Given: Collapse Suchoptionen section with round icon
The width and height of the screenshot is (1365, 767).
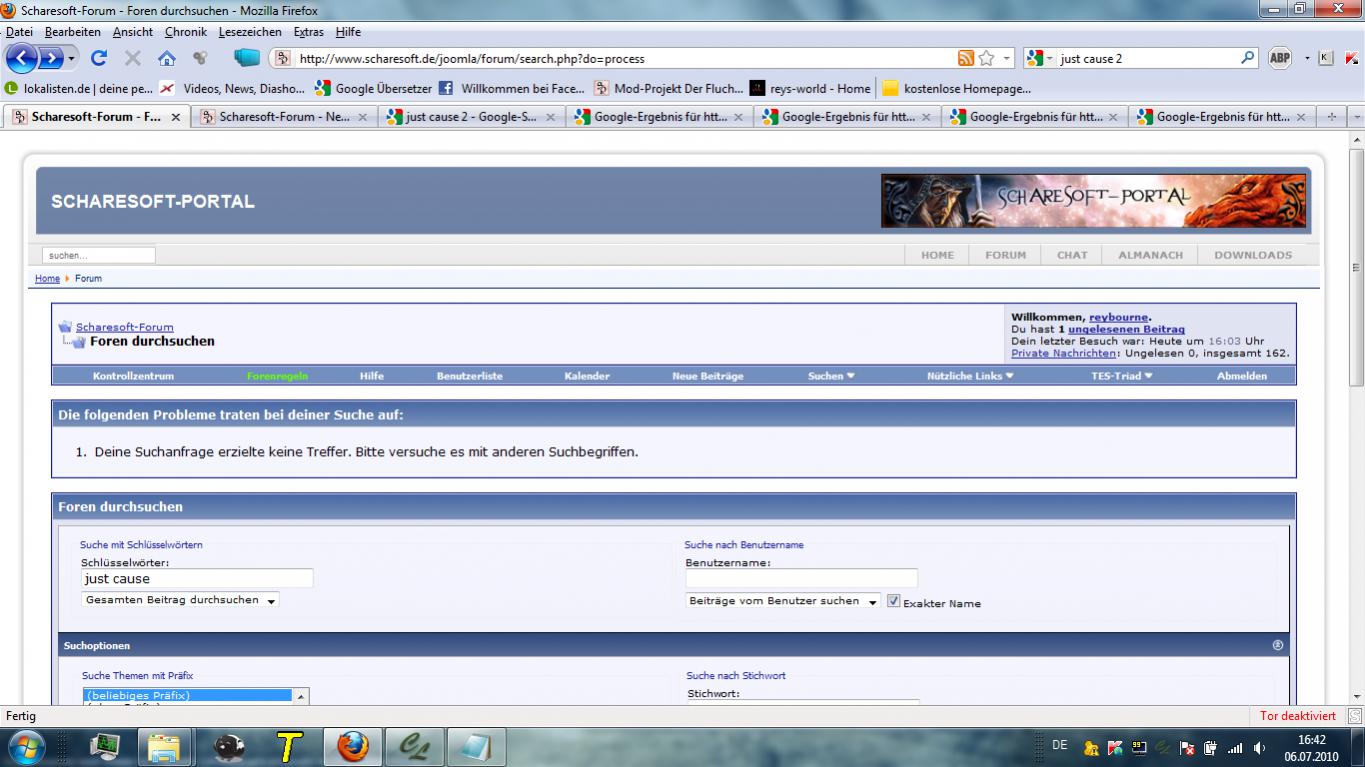Looking at the screenshot, I should point(1277,645).
